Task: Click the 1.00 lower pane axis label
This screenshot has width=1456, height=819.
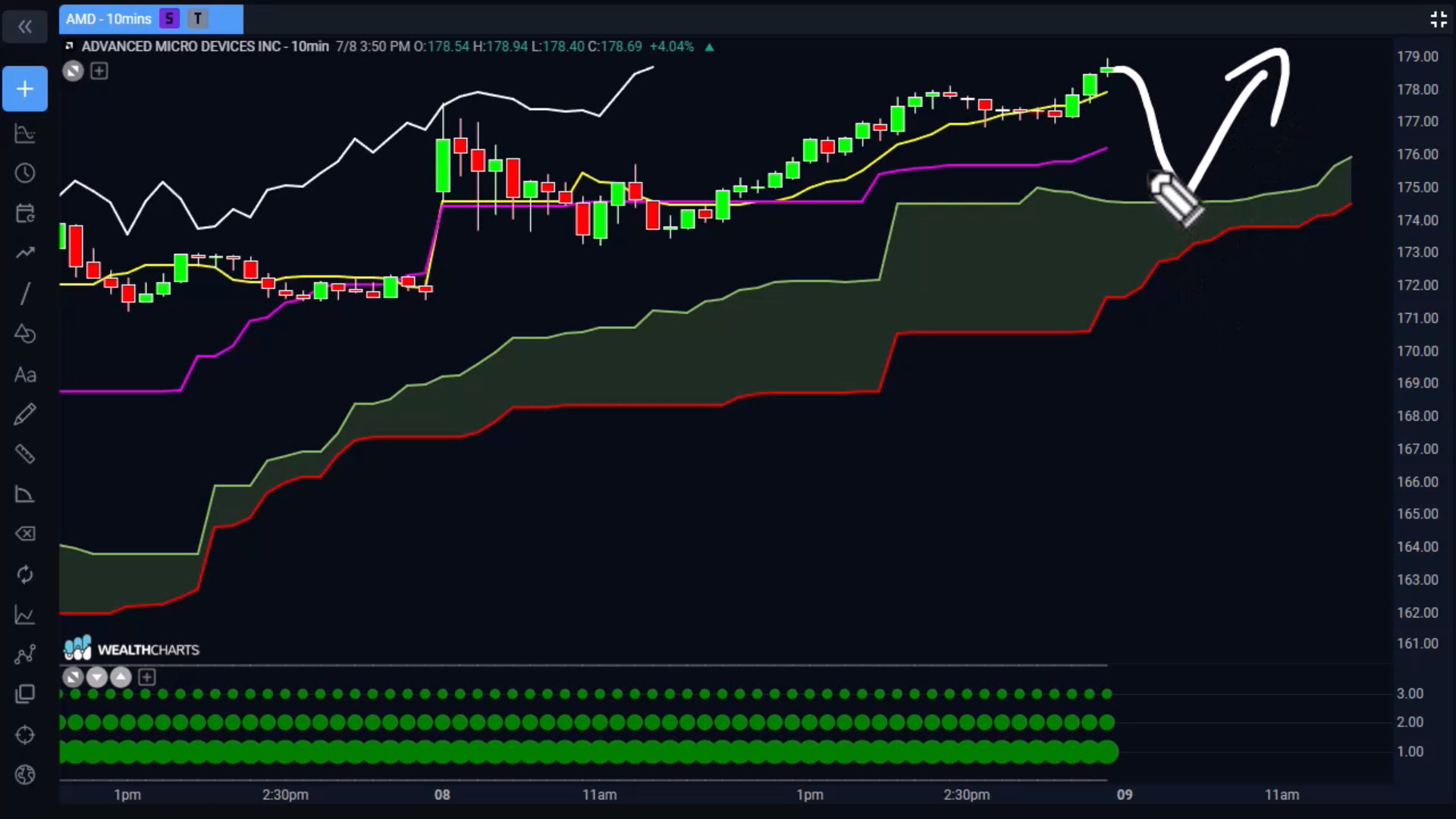Action: click(1410, 752)
